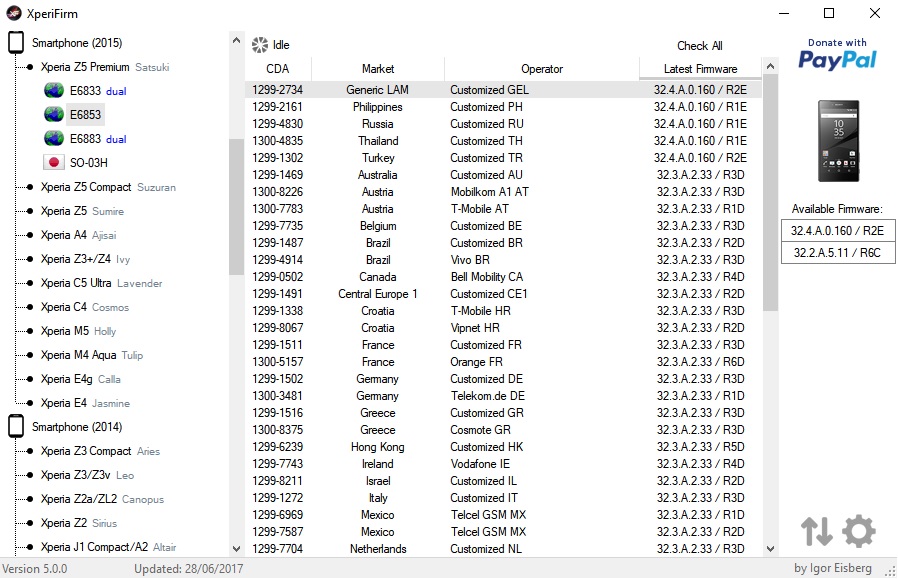Select the Netherlands Customized NL row
The height and width of the screenshot is (579, 898).
[x=504, y=549]
